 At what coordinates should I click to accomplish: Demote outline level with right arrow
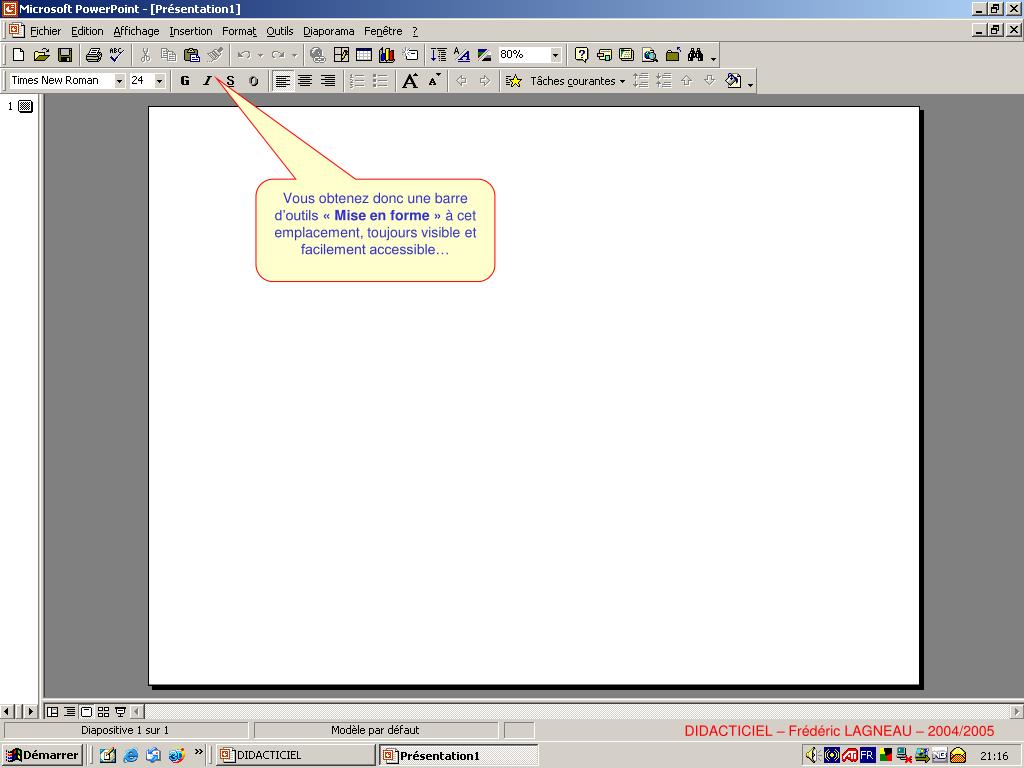(x=485, y=81)
